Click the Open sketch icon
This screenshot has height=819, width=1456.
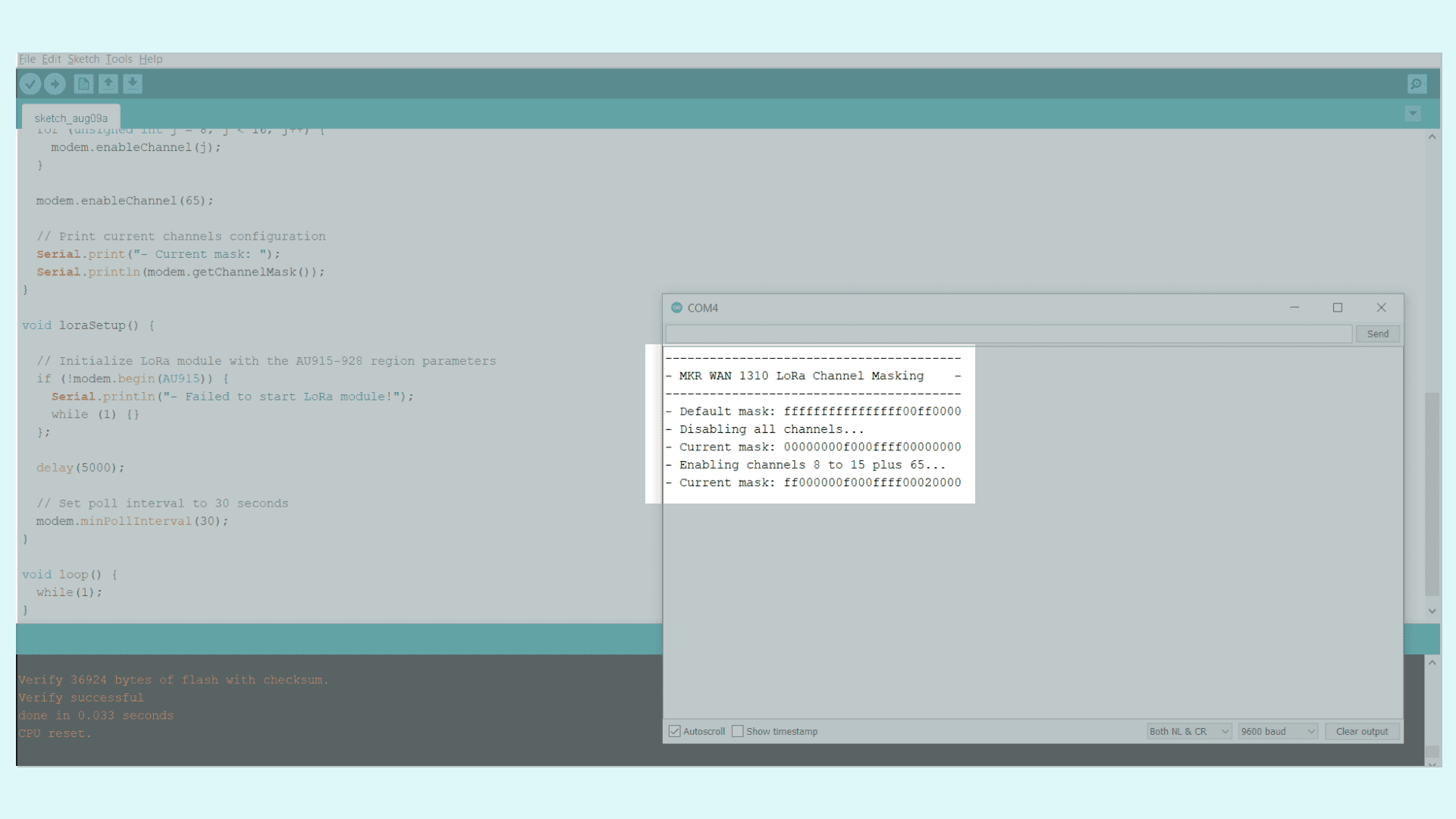click(108, 83)
